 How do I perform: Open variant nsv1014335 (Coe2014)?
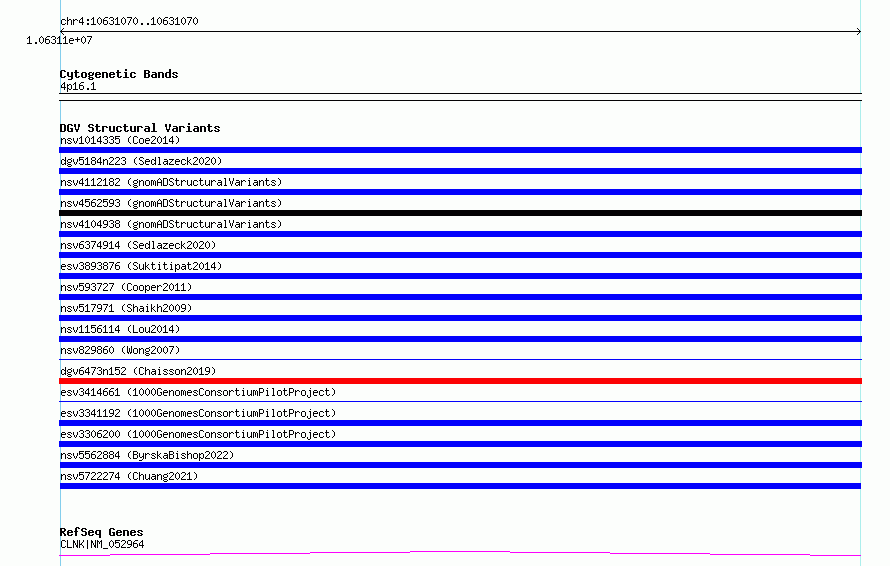(120, 140)
